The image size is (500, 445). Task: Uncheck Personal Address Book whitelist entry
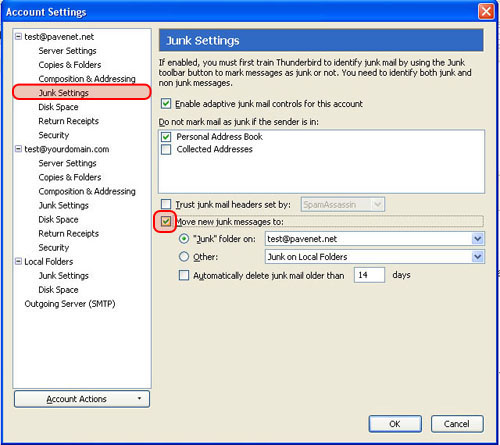[x=166, y=137]
